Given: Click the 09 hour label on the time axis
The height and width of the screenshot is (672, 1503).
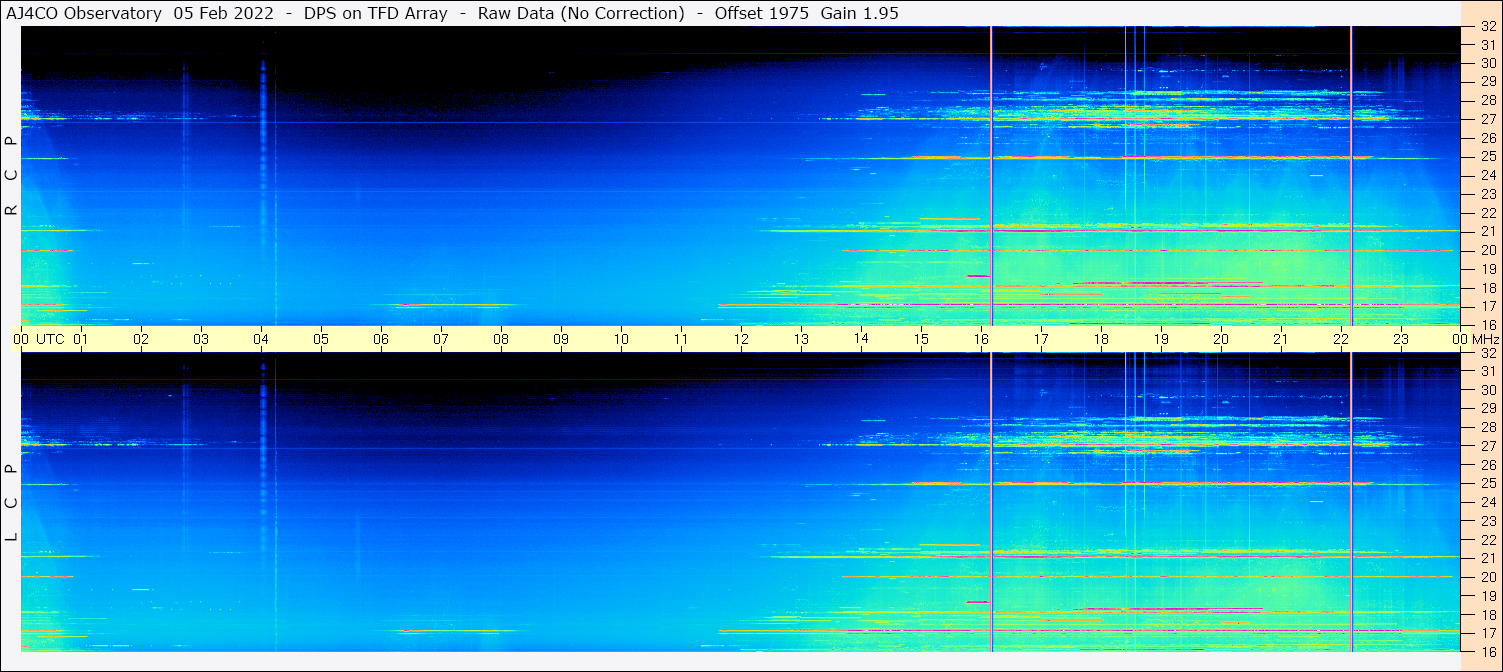Looking at the screenshot, I should coord(561,339).
